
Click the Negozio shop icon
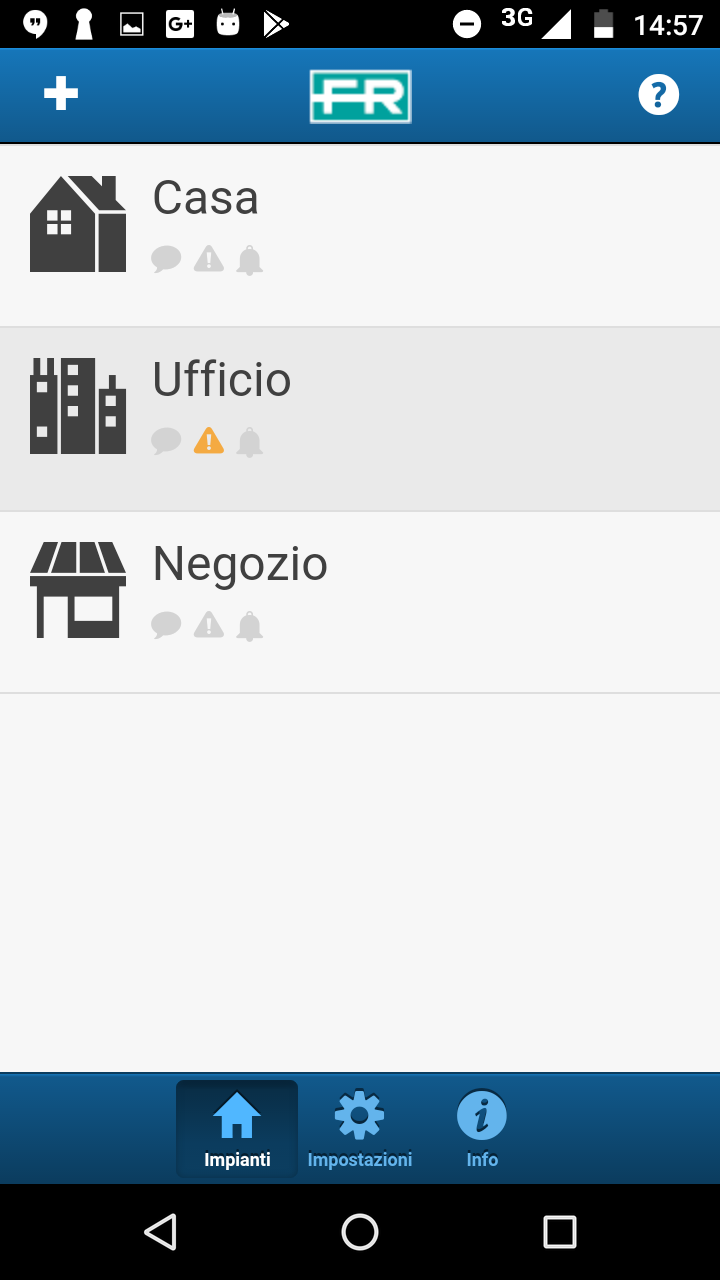point(78,590)
